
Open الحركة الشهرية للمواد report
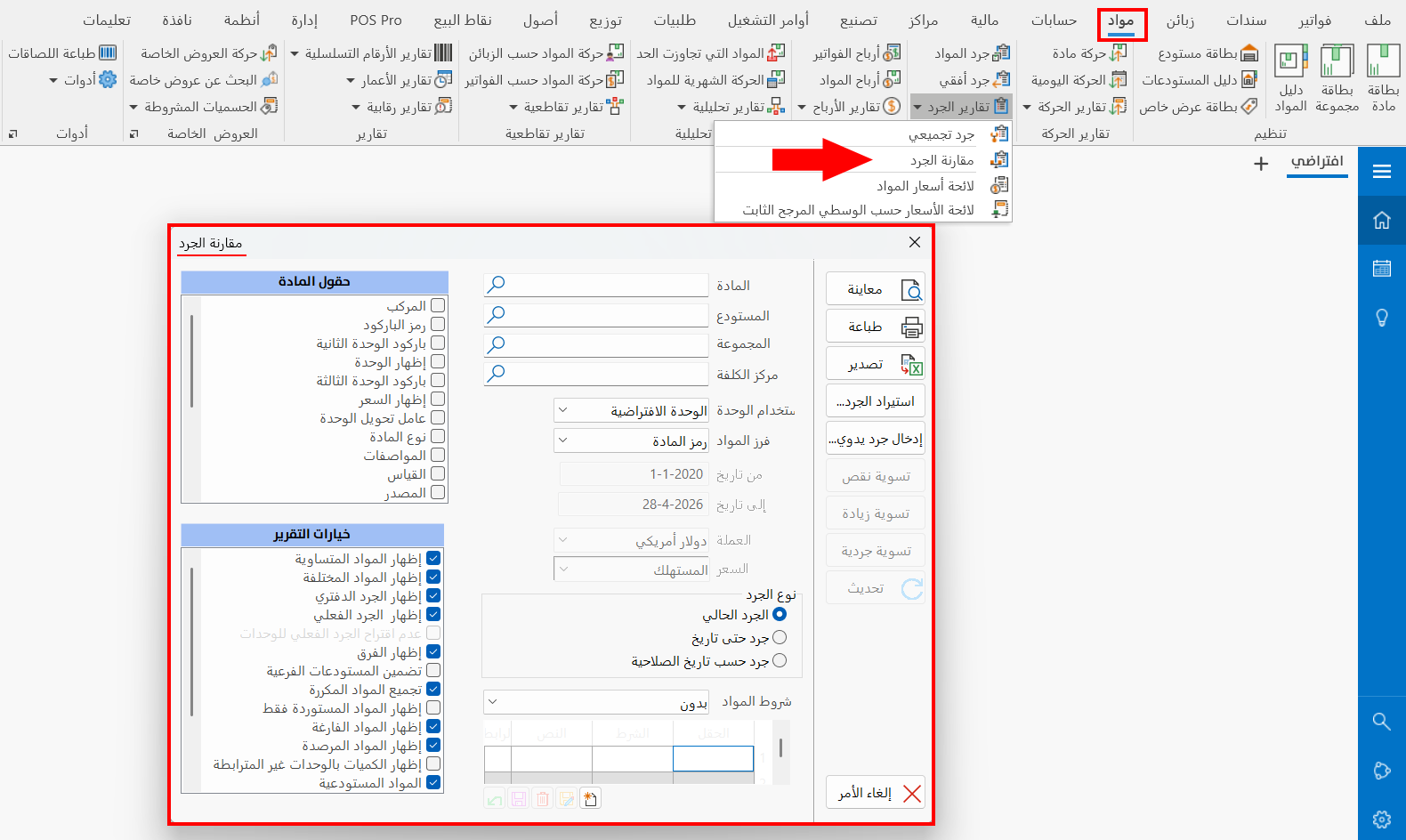(715, 80)
